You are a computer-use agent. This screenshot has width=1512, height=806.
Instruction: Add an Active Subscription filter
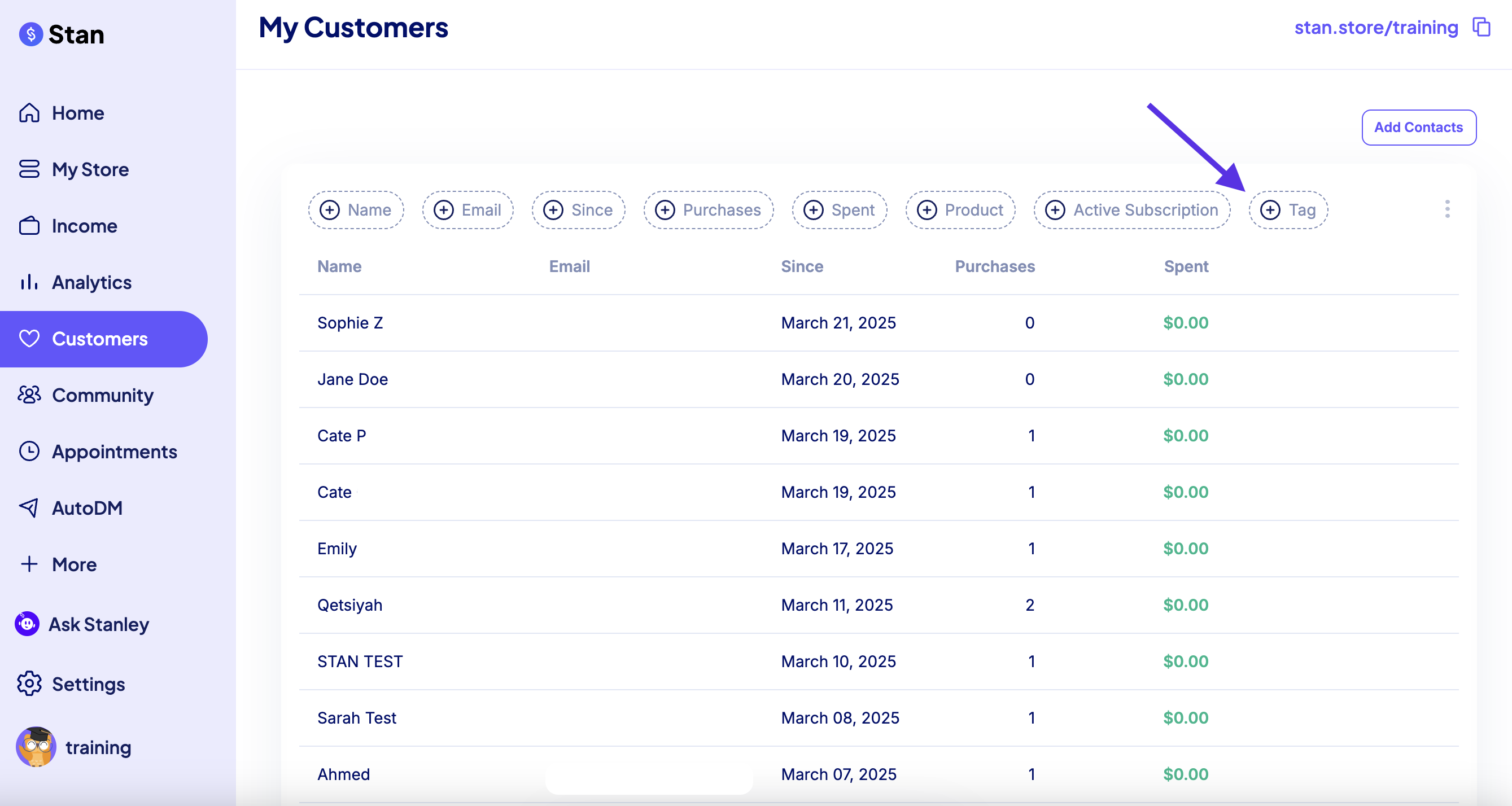coord(1132,210)
